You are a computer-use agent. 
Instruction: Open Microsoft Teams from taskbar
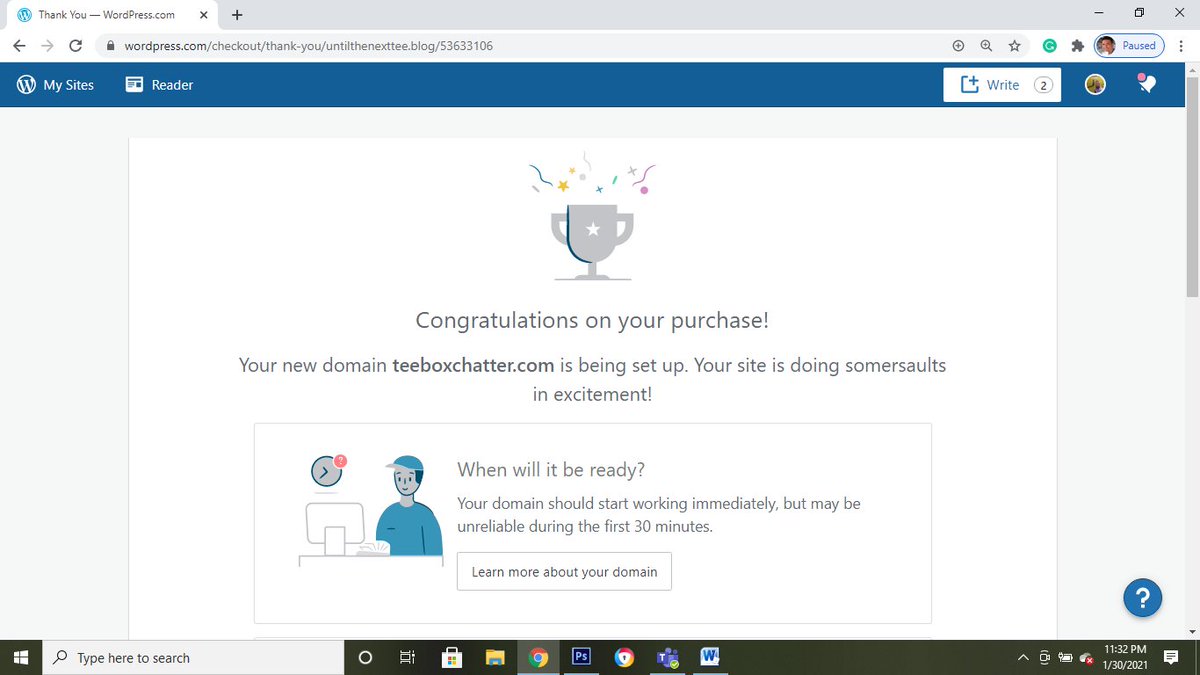[x=667, y=657]
